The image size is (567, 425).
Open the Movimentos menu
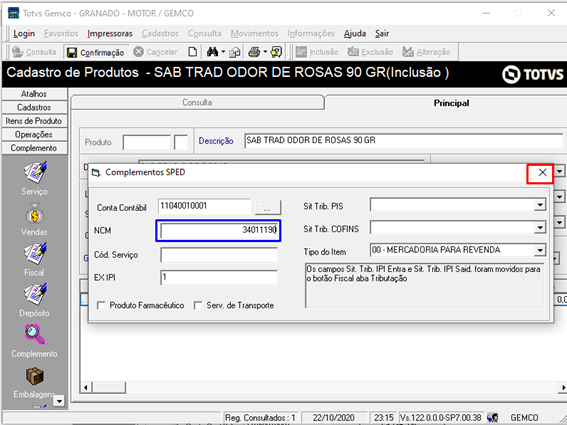click(x=255, y=34)
